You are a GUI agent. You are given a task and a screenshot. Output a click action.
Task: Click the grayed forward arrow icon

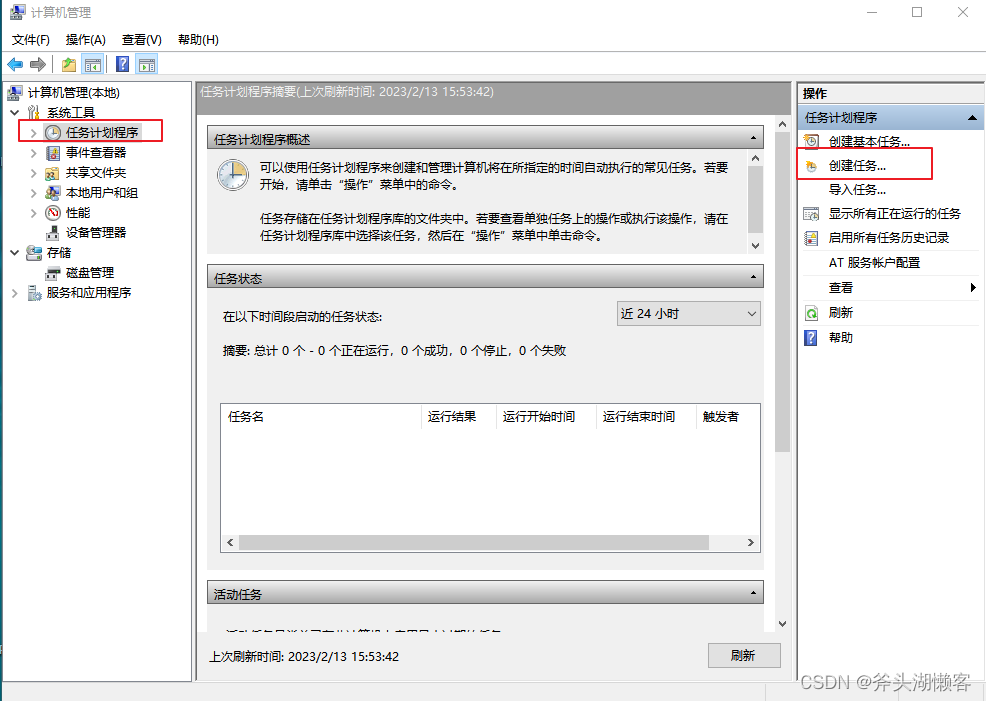pyautogui.click(x=37, y=64)
